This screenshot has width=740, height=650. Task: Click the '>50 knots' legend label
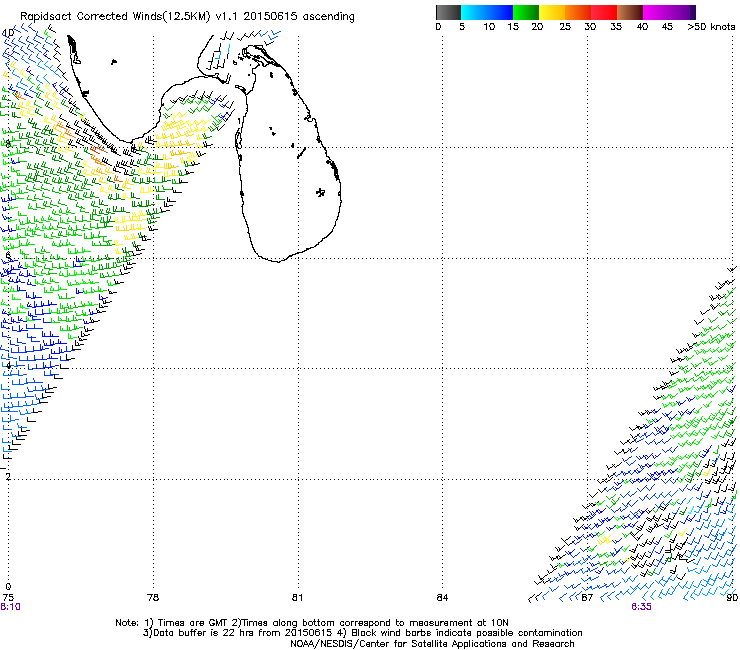point(711,27)
